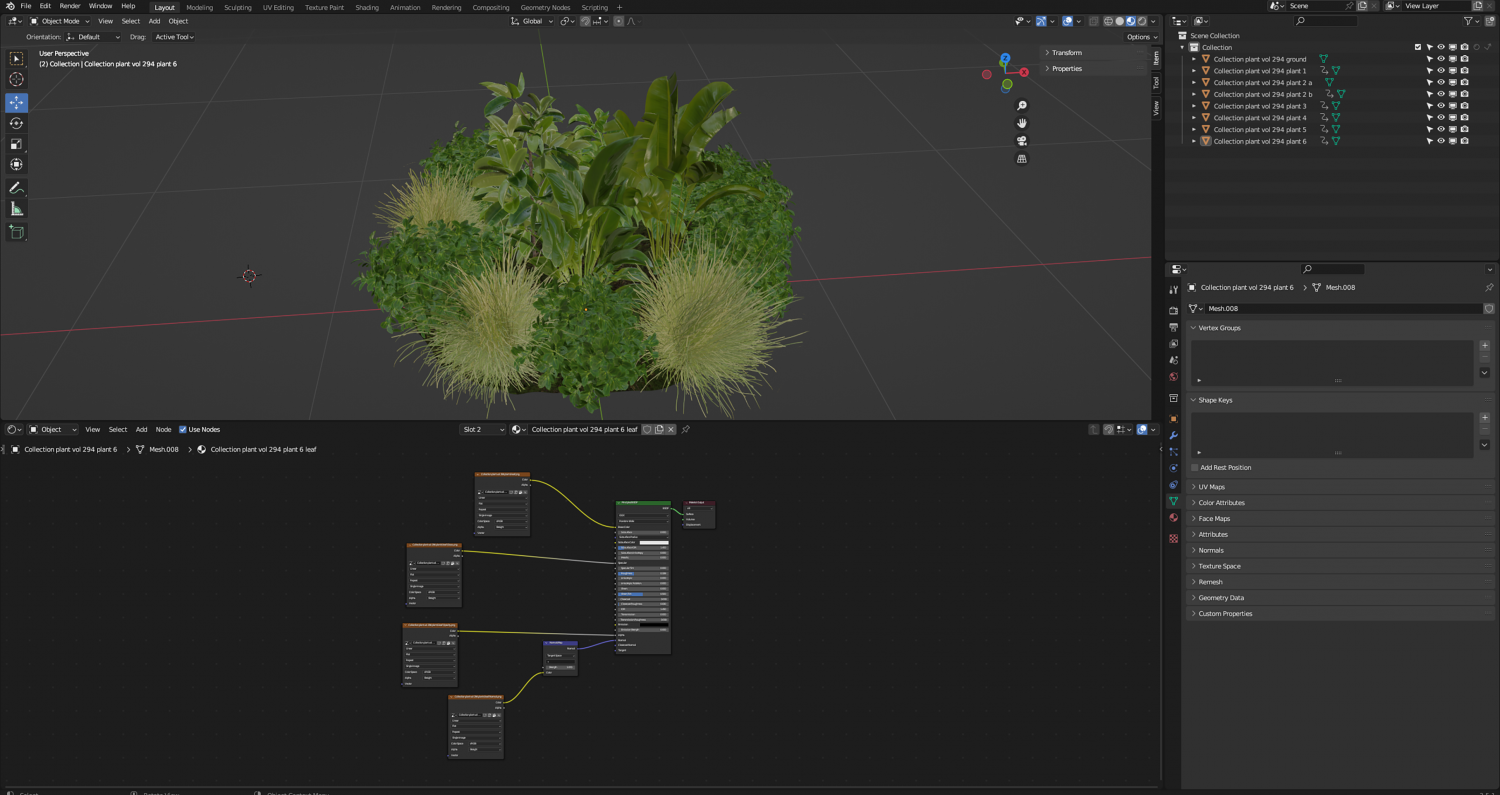Open the Item tab of the viewport sidebar
1500x795 pixels.
(1156, 57)
